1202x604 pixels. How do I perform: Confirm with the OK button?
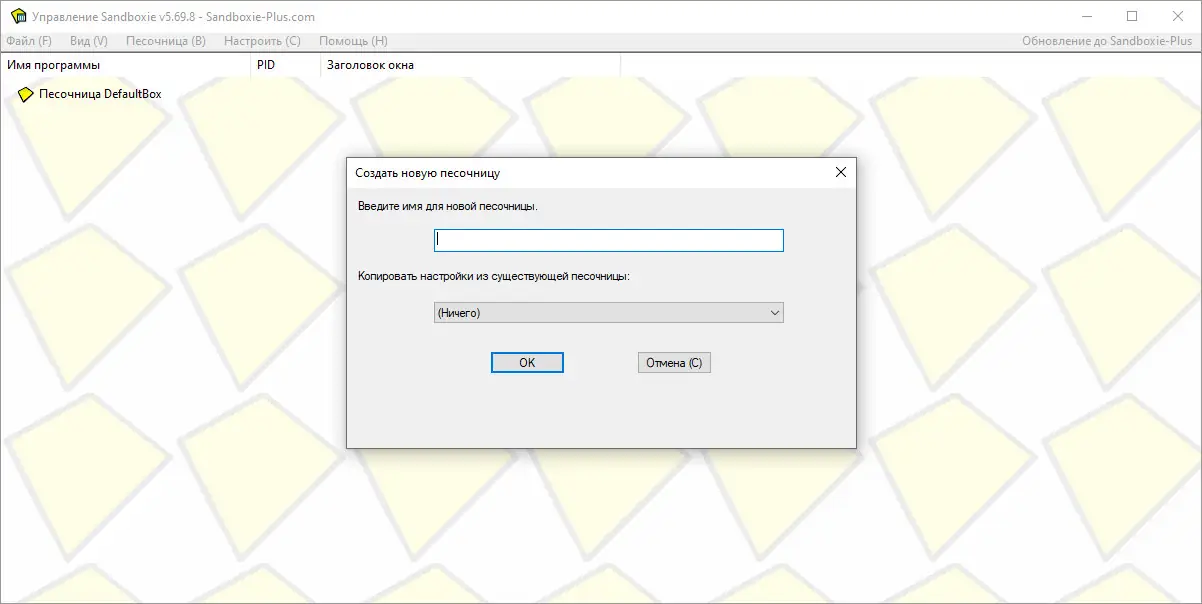(527, 363)
